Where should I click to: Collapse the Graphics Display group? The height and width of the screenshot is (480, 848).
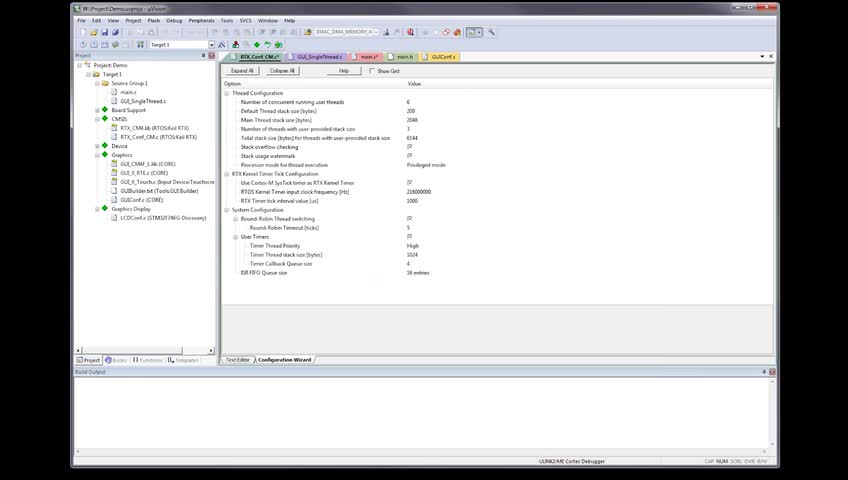click(97, 209)
